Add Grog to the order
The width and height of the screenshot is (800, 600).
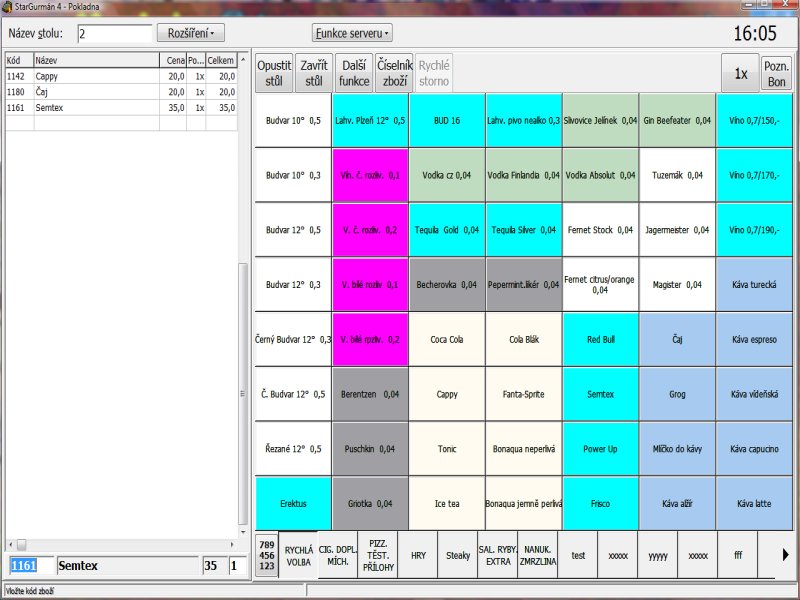click(x=677, y=394)
